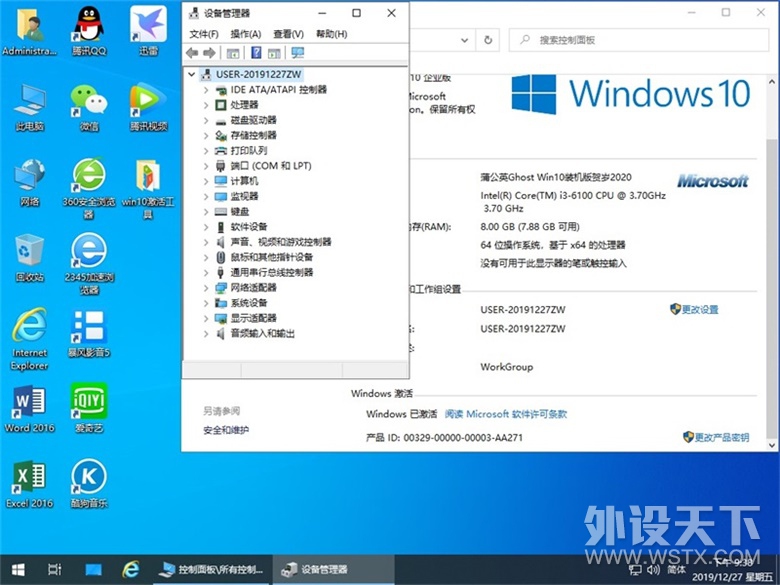Select the 系统设备 tree item
The width and height of the screenshot is (780, 585).
249,303
